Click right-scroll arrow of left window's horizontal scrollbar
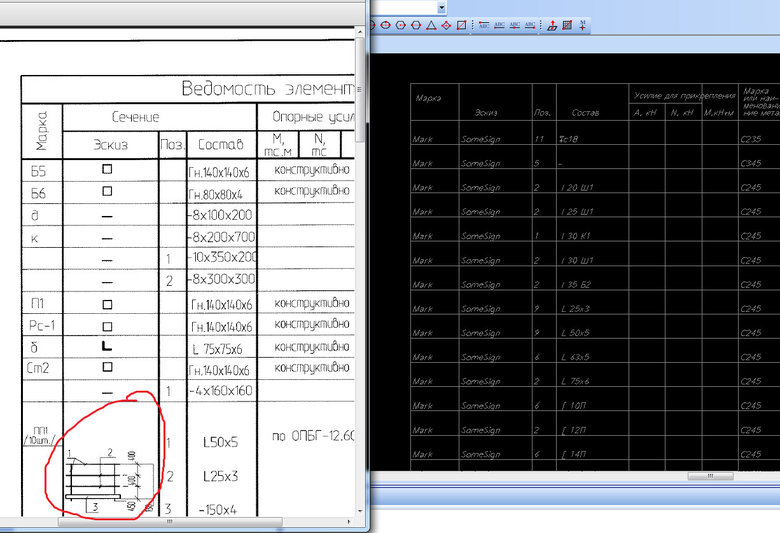This screenshot has width=780, height=533. 349,522
